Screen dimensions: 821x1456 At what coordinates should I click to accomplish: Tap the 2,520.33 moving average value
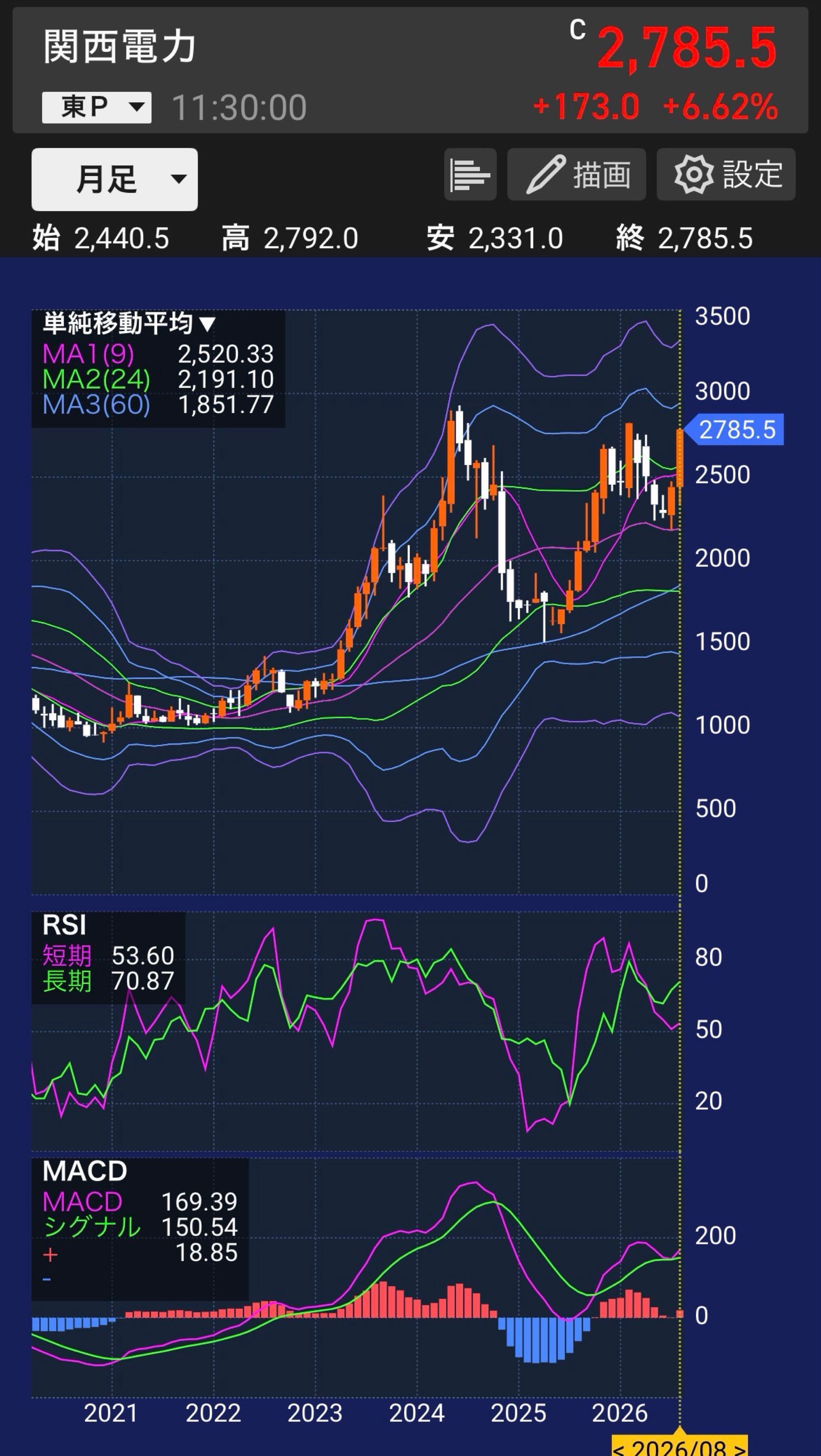[226, 354]
